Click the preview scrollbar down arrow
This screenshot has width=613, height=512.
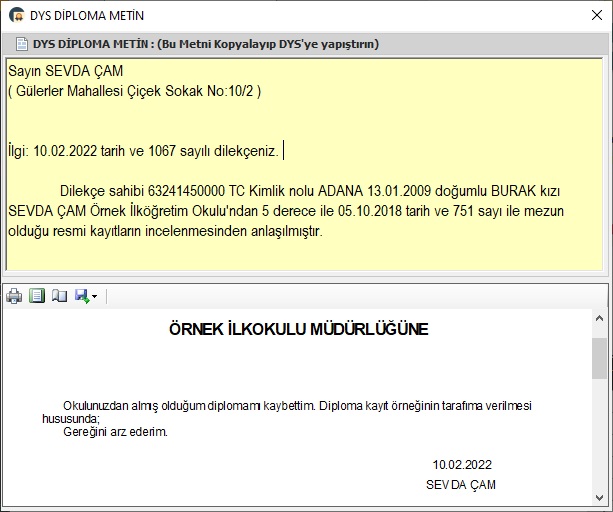click(x=599, y=497)
